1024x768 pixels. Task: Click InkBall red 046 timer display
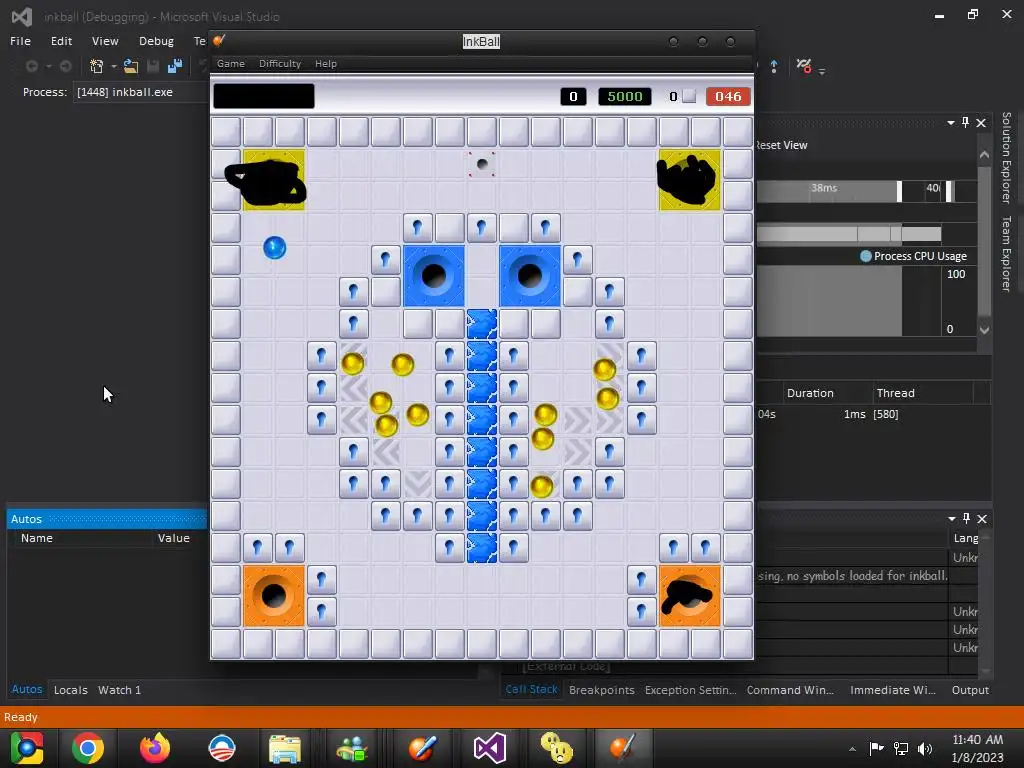[x=728, y=97]
